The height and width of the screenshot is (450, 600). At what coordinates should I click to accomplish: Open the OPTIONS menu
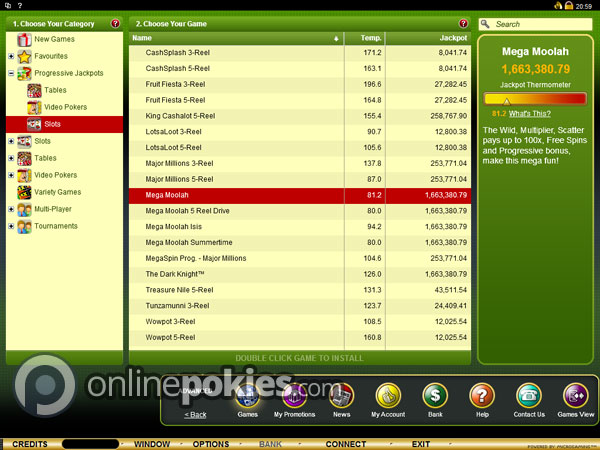click(211, 444)
